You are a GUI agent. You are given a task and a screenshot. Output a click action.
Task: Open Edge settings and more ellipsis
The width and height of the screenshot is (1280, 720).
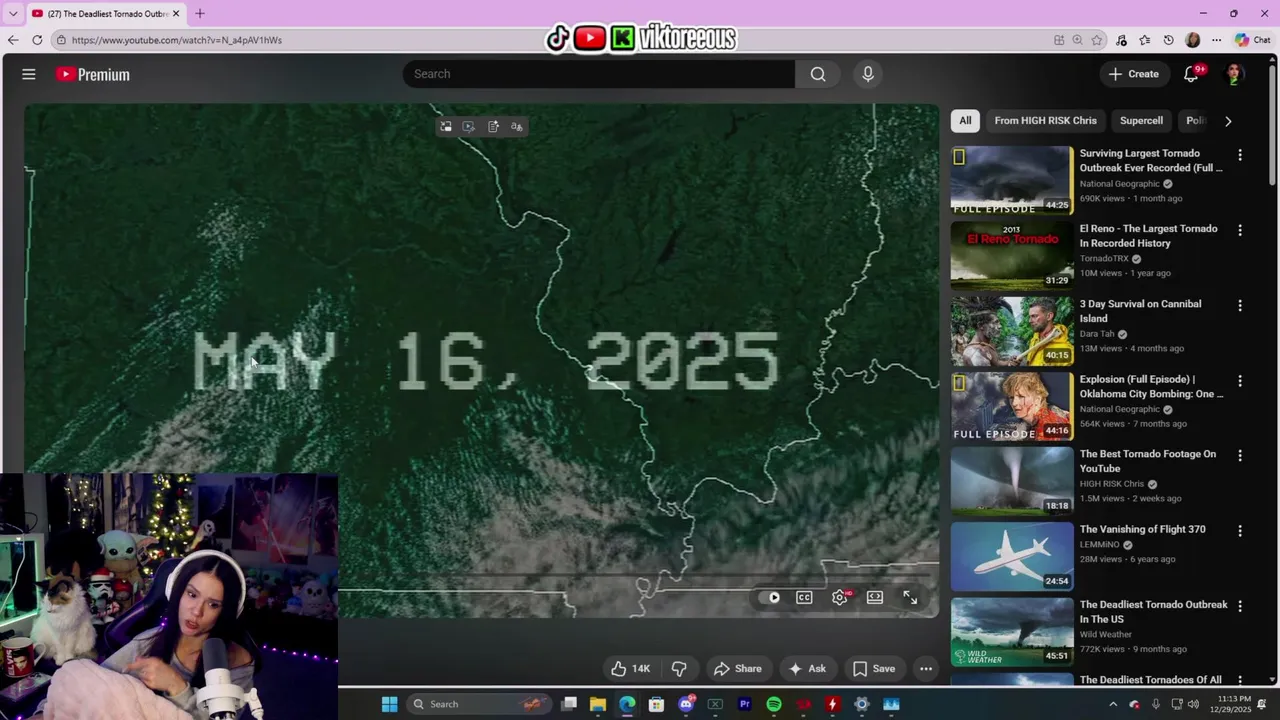click(1216, 40)
